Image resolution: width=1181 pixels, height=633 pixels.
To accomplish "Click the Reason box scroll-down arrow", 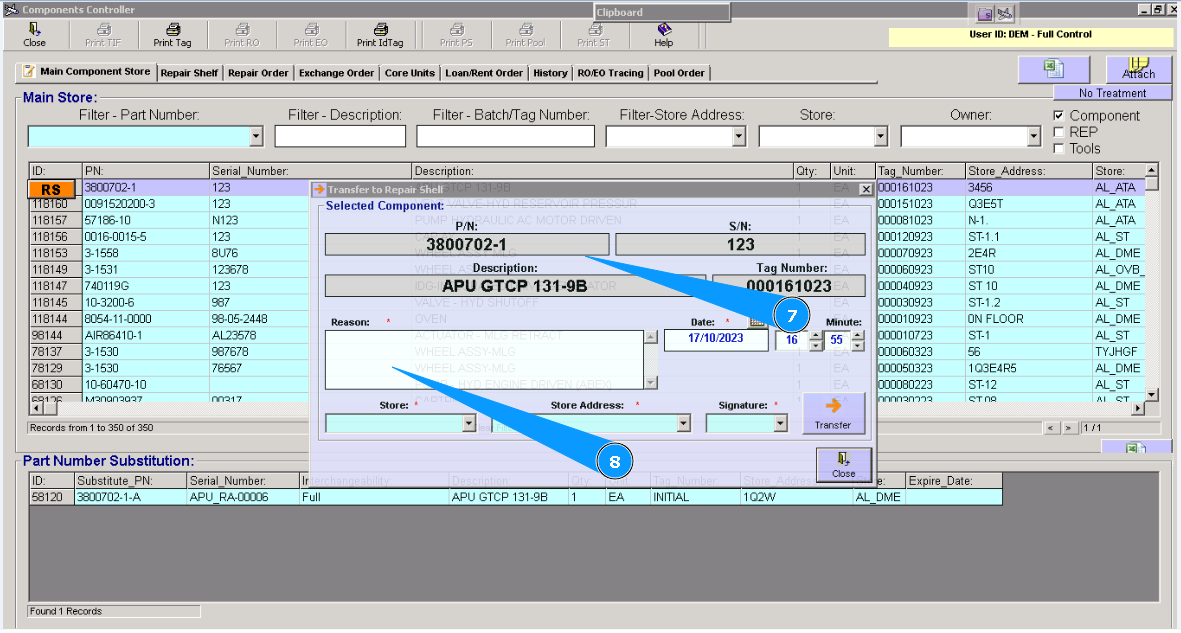I will coord(651,383).
